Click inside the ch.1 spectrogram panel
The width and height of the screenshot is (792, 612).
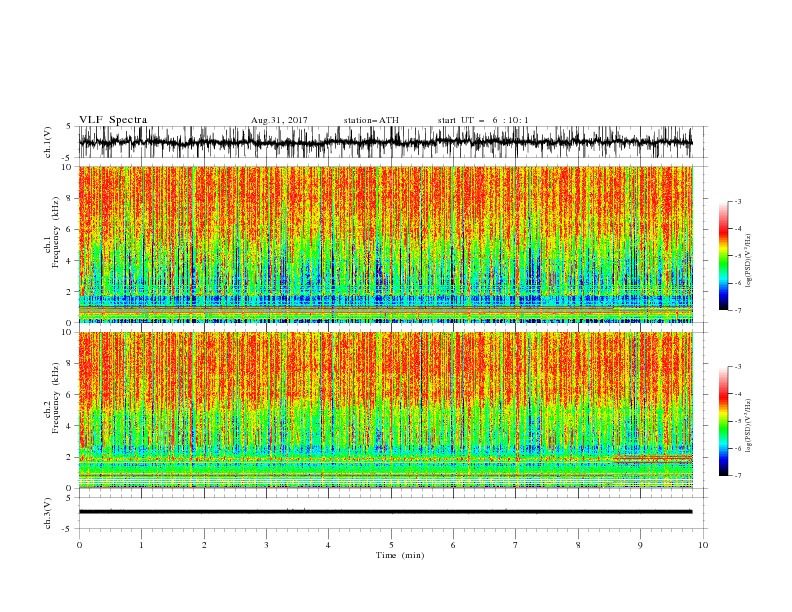[x=385, y=244]
